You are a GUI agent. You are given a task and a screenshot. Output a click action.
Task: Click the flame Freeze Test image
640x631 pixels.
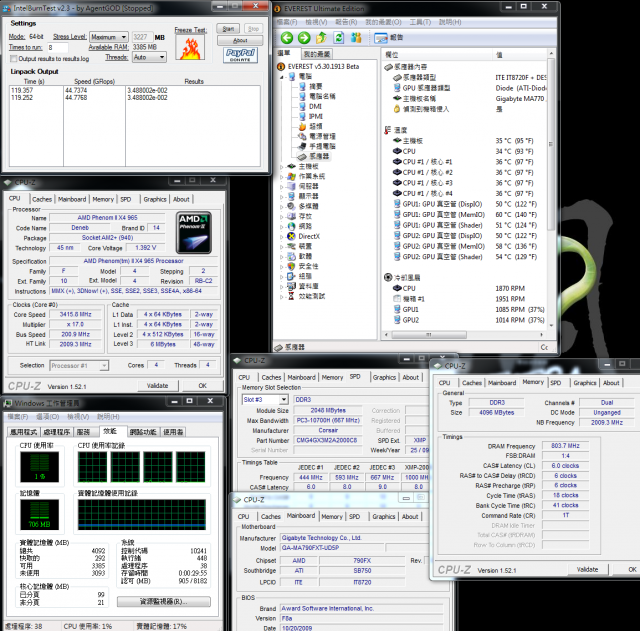click(x=190, y=48)
